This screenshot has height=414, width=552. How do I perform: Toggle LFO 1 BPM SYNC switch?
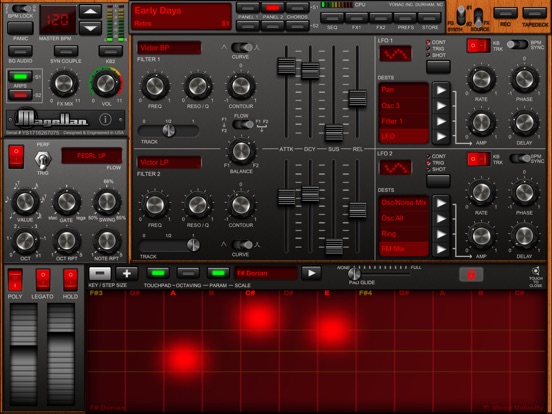tap(517, 44)
